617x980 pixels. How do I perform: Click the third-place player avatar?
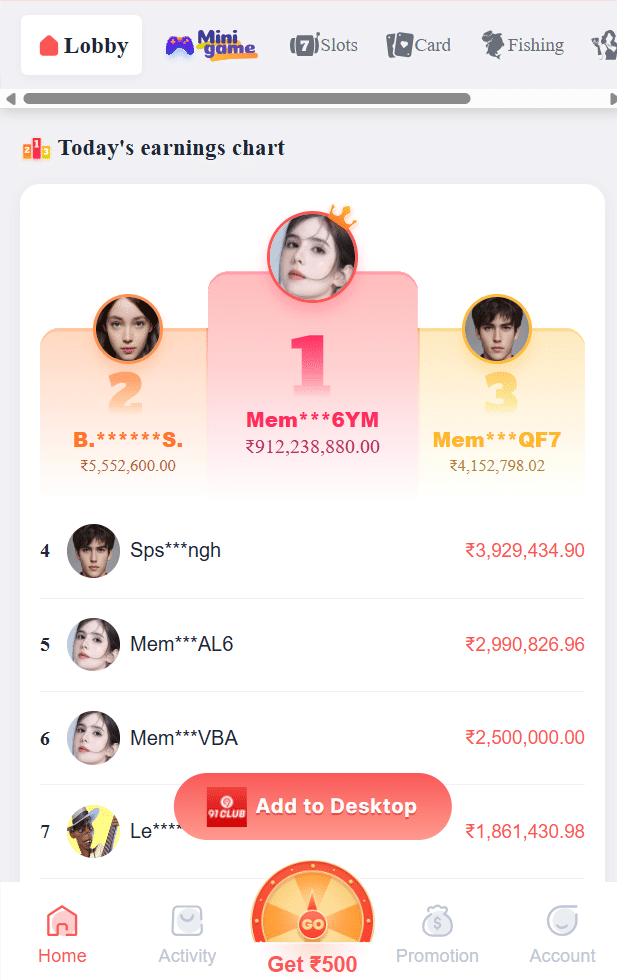click(497, 329)
